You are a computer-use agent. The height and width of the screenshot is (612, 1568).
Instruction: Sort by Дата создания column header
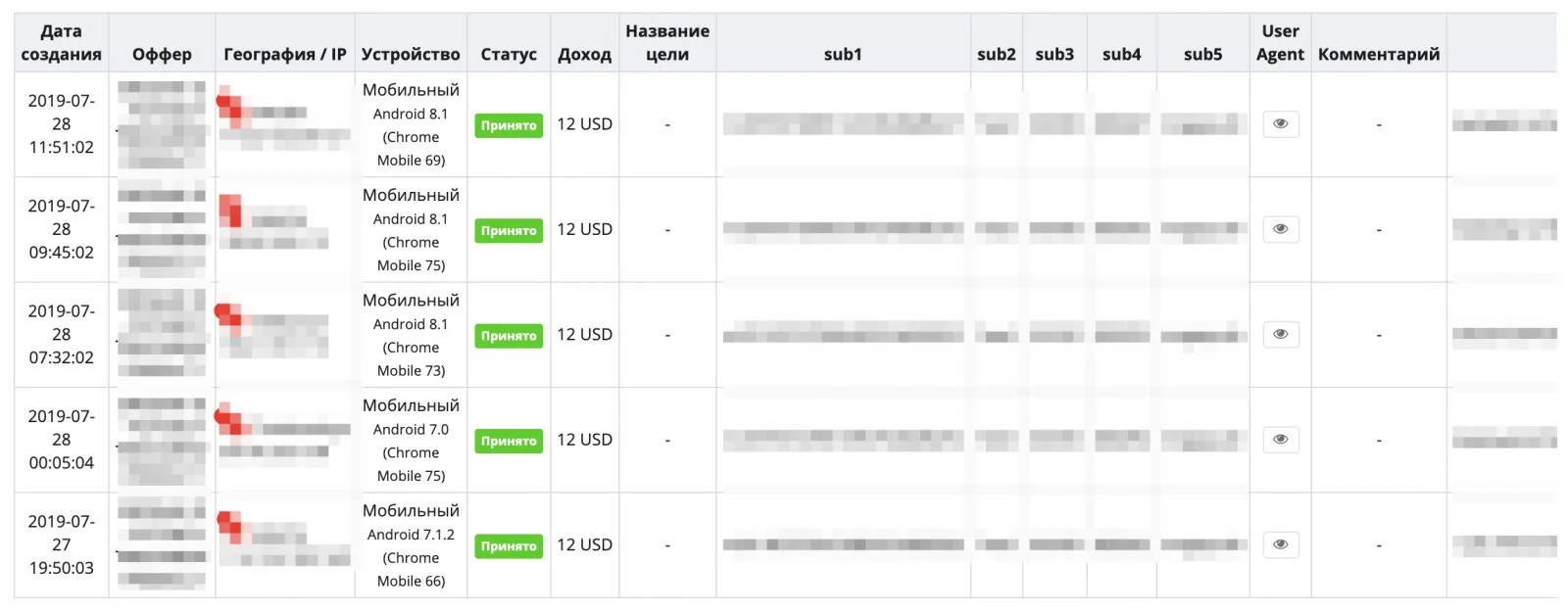click(x=61, y=43)
